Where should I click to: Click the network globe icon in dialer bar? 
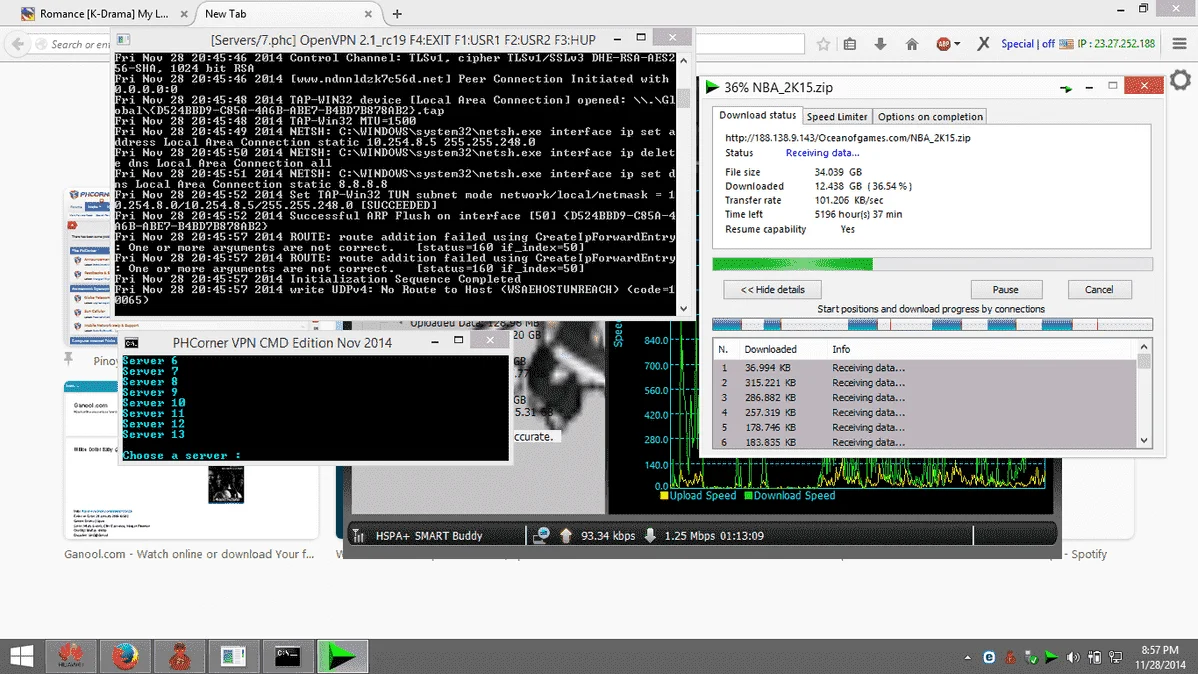tap(541, 536)
